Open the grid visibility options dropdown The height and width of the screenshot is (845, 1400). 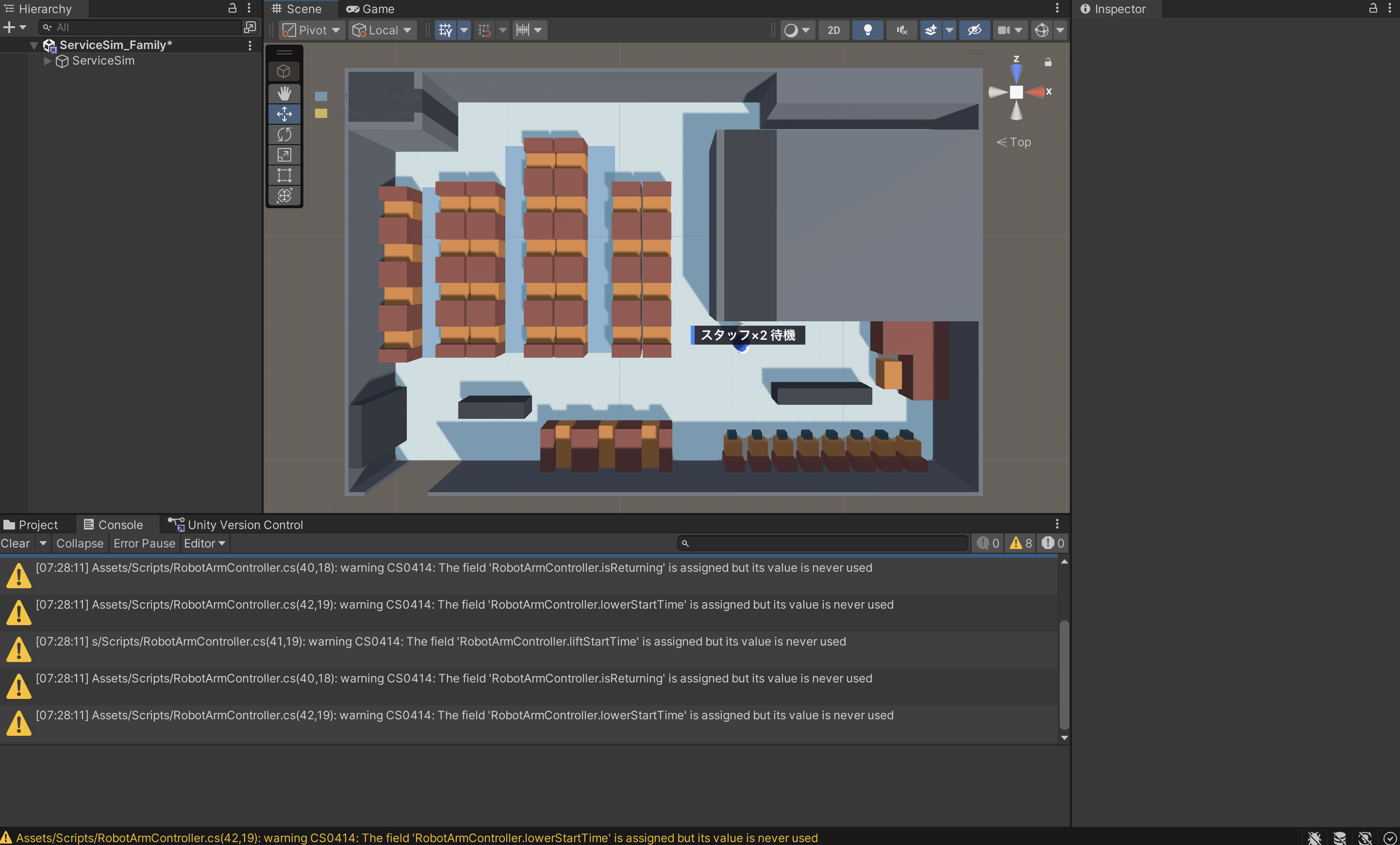coord(464,30)
